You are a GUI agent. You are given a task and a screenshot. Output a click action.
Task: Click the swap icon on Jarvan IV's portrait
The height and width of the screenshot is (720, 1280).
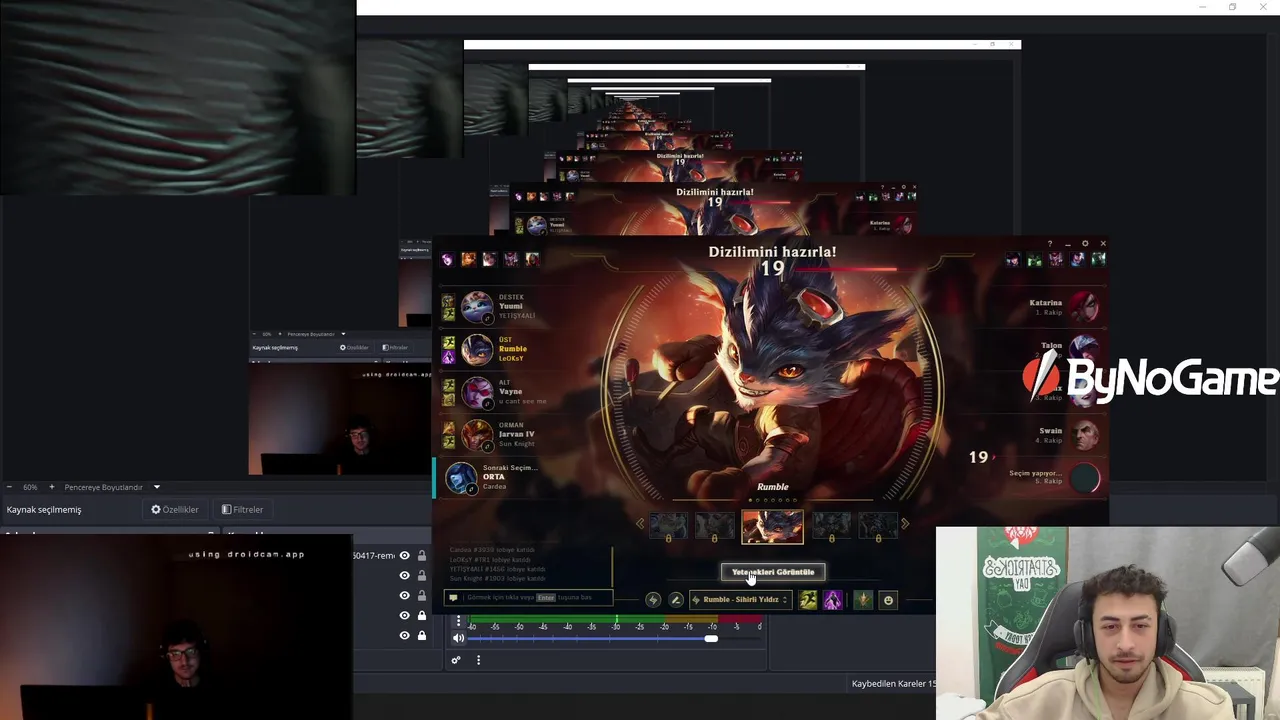tap(488, 446)
